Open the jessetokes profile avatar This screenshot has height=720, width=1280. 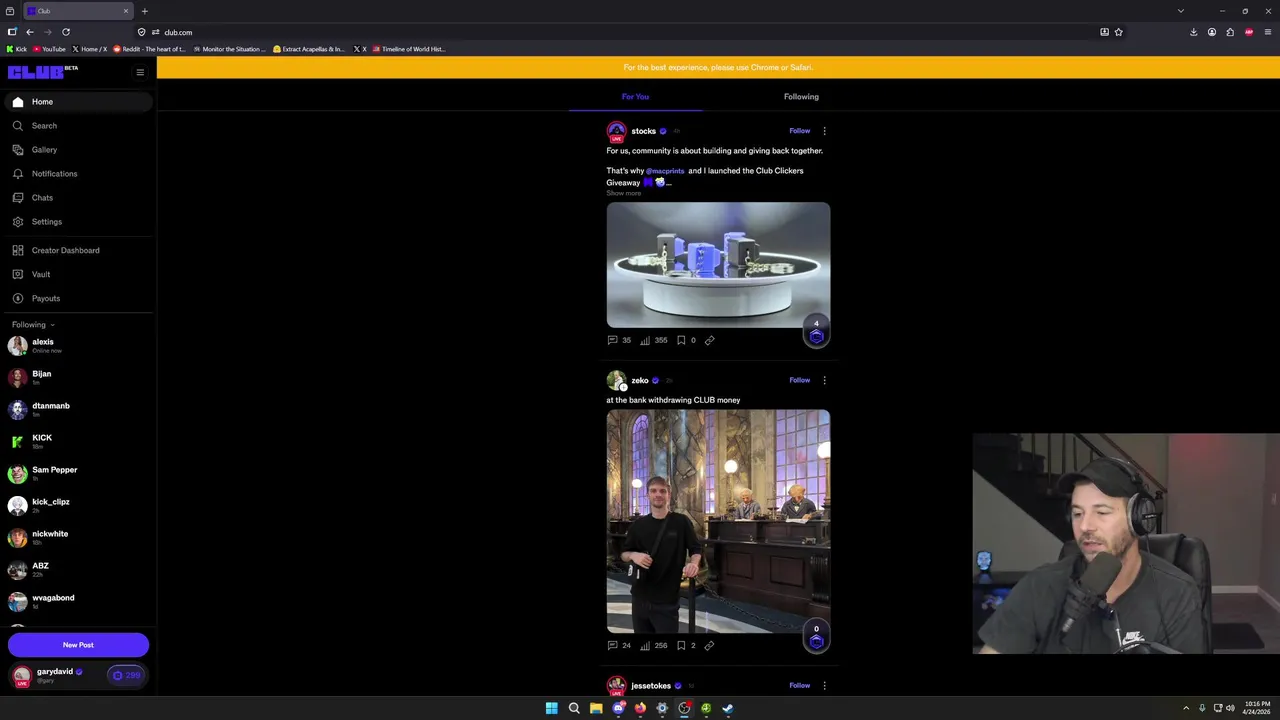[x=616, y=685]
